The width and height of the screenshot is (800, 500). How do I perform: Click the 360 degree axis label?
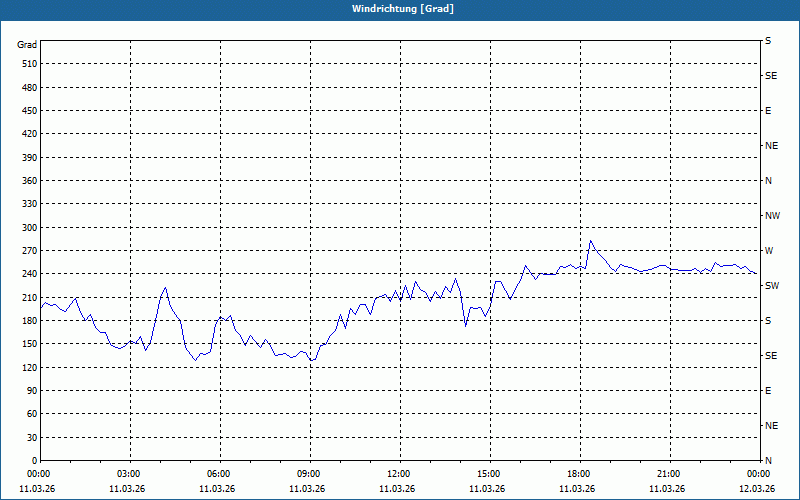click(30, 181)
